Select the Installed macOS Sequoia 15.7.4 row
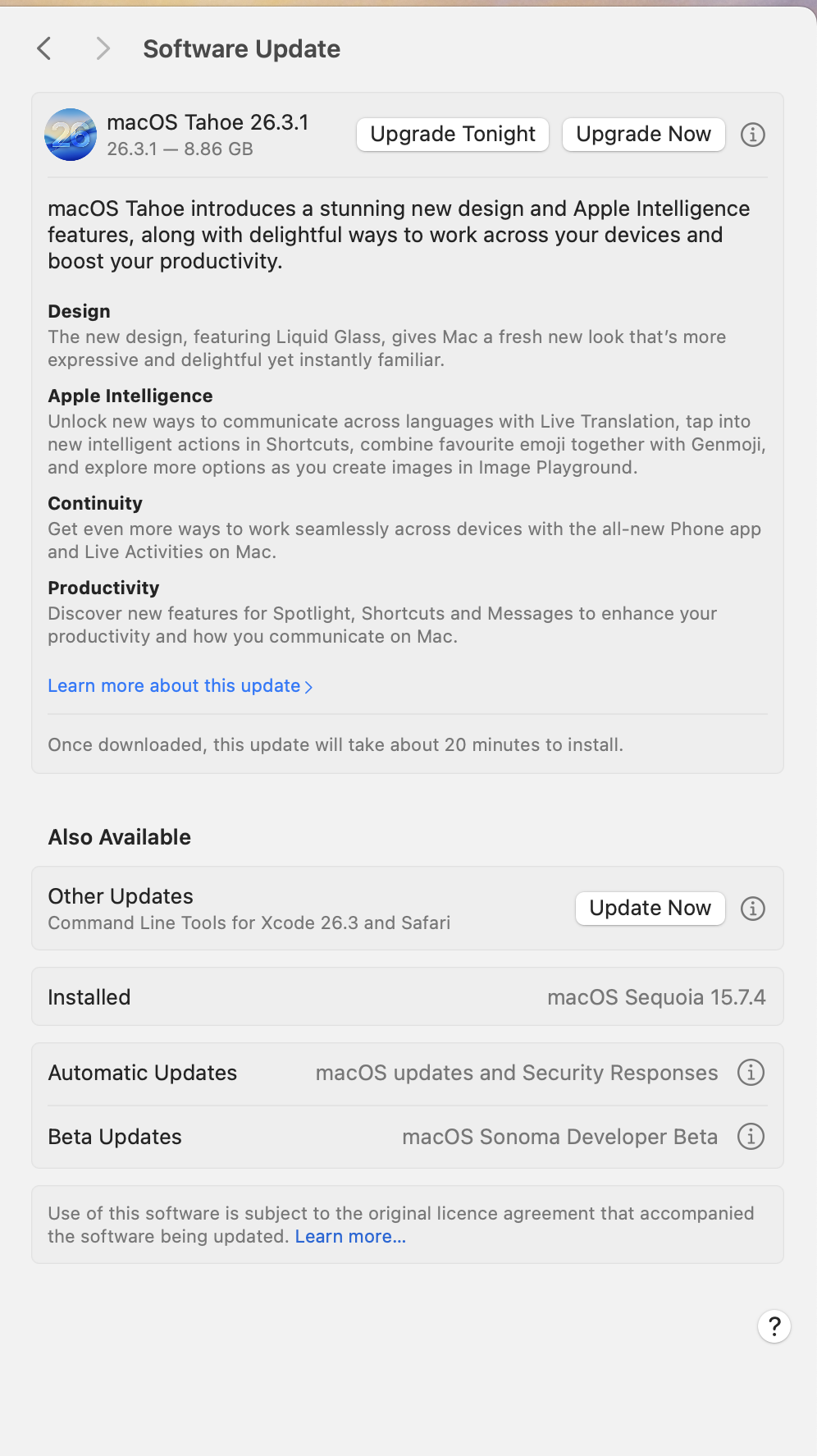Image resolution: width=817 pixels, height=1456 pixels. click(407, 997)
